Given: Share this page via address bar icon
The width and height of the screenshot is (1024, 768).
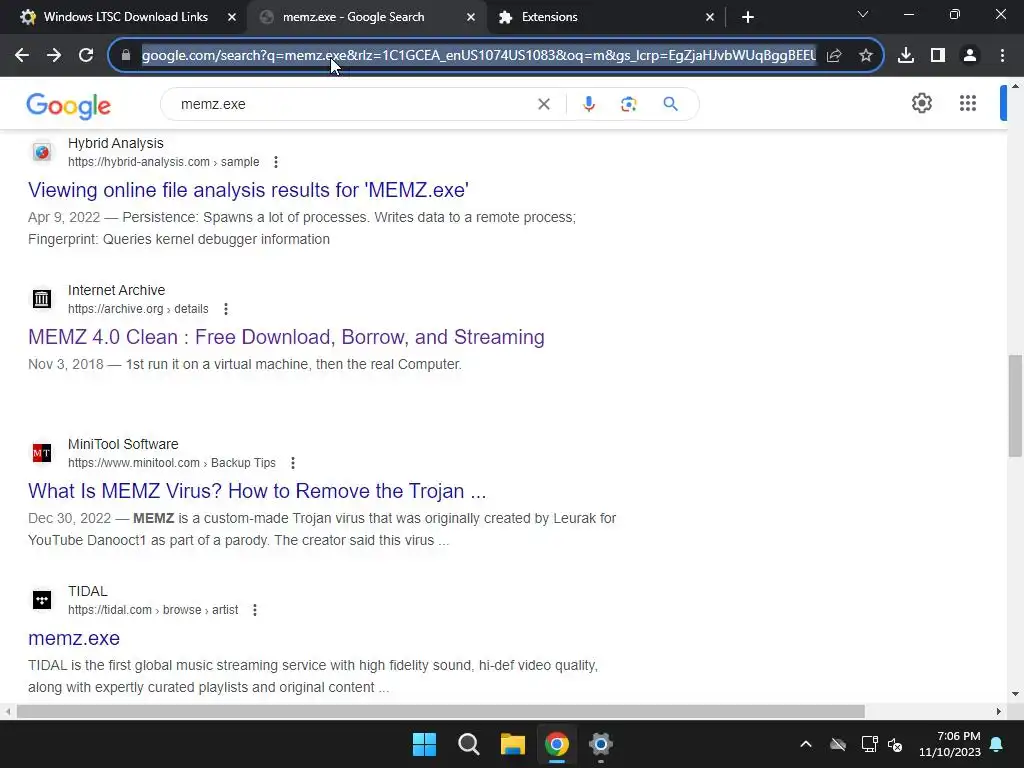Looking at the screenshot, I should [834, 56].
